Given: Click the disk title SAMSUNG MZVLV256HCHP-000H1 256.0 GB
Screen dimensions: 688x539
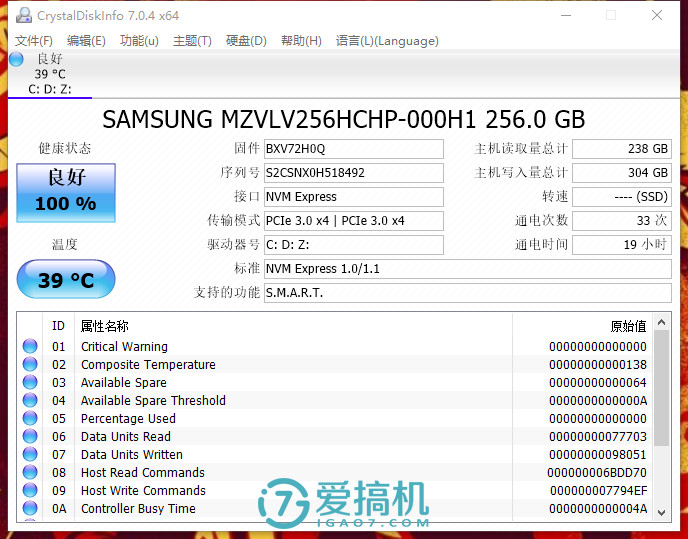Looking at the screenshot, I should [x=344, y=119].
